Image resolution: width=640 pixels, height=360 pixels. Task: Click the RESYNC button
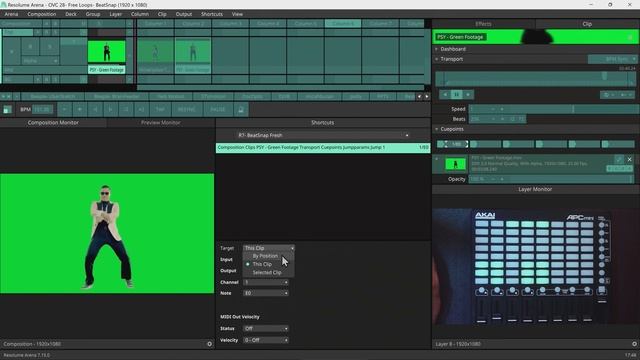pos(187,109)
